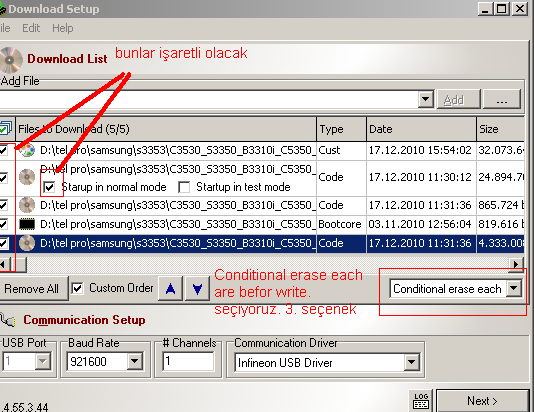534x412 pixels.
Task: Click the colorful disc icon of the Cust file
Action: [27, 150]
